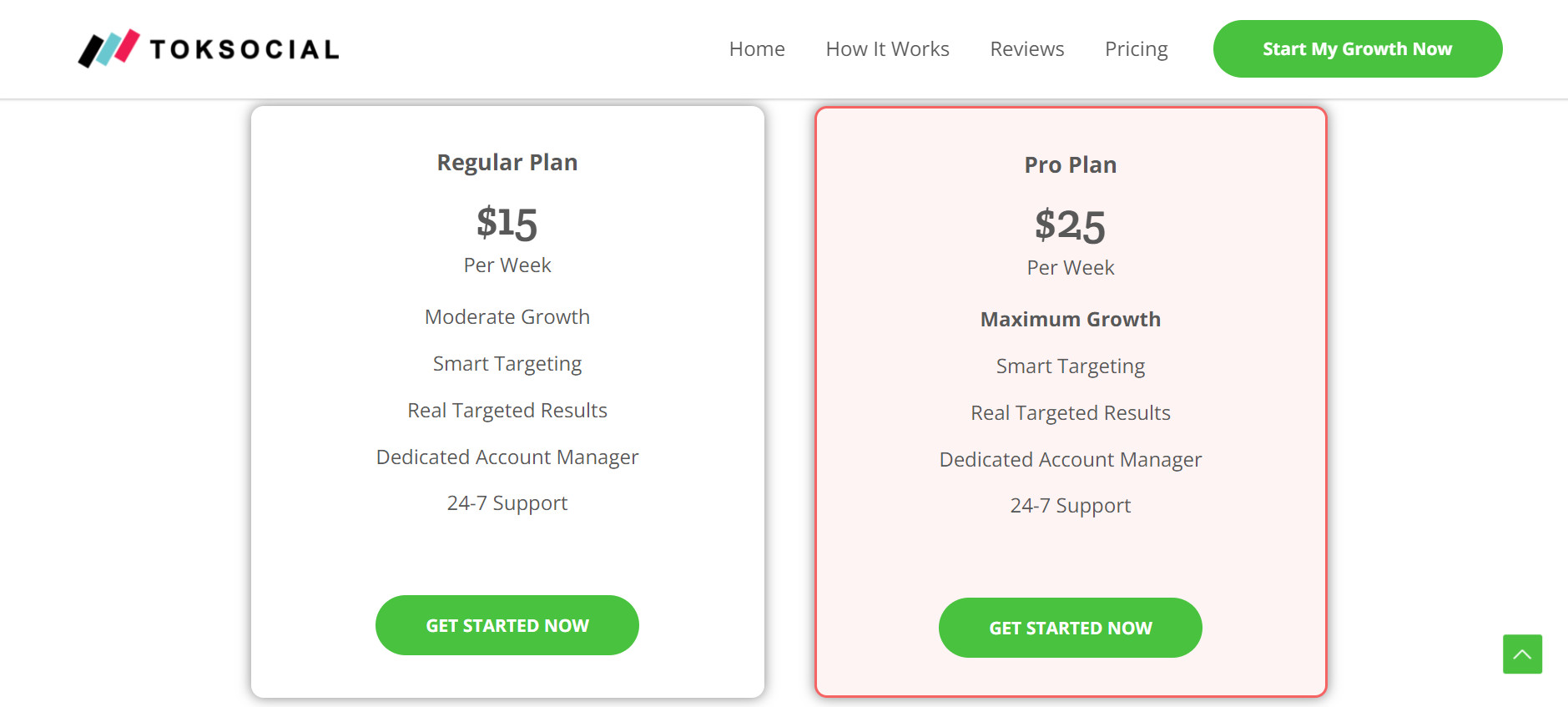Click the scroll-to-top arrow button

(1522, 654)
